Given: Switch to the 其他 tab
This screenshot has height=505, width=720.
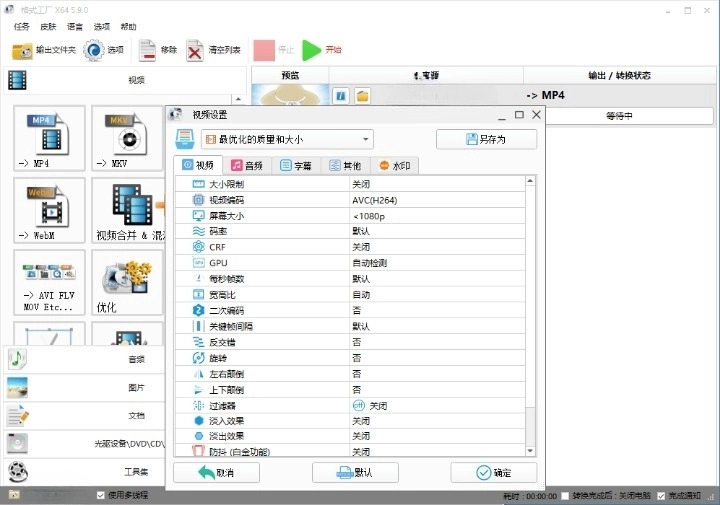Looking at the screenshot, I should [346, 165].
